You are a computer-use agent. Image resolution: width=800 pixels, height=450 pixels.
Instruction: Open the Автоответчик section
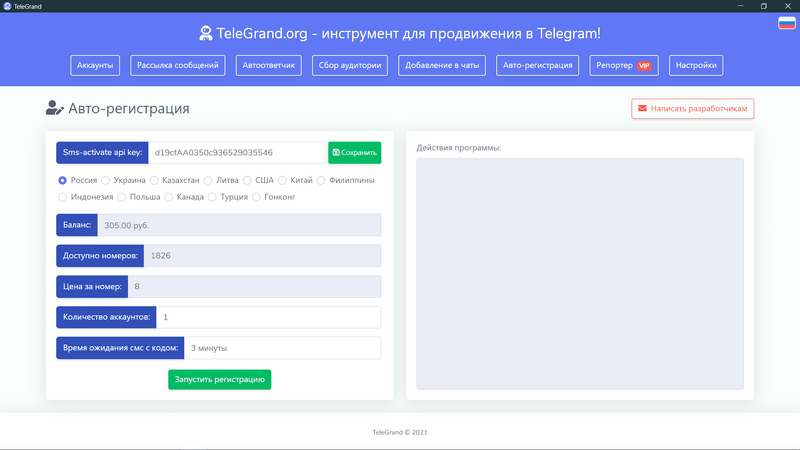click(268, 65)
